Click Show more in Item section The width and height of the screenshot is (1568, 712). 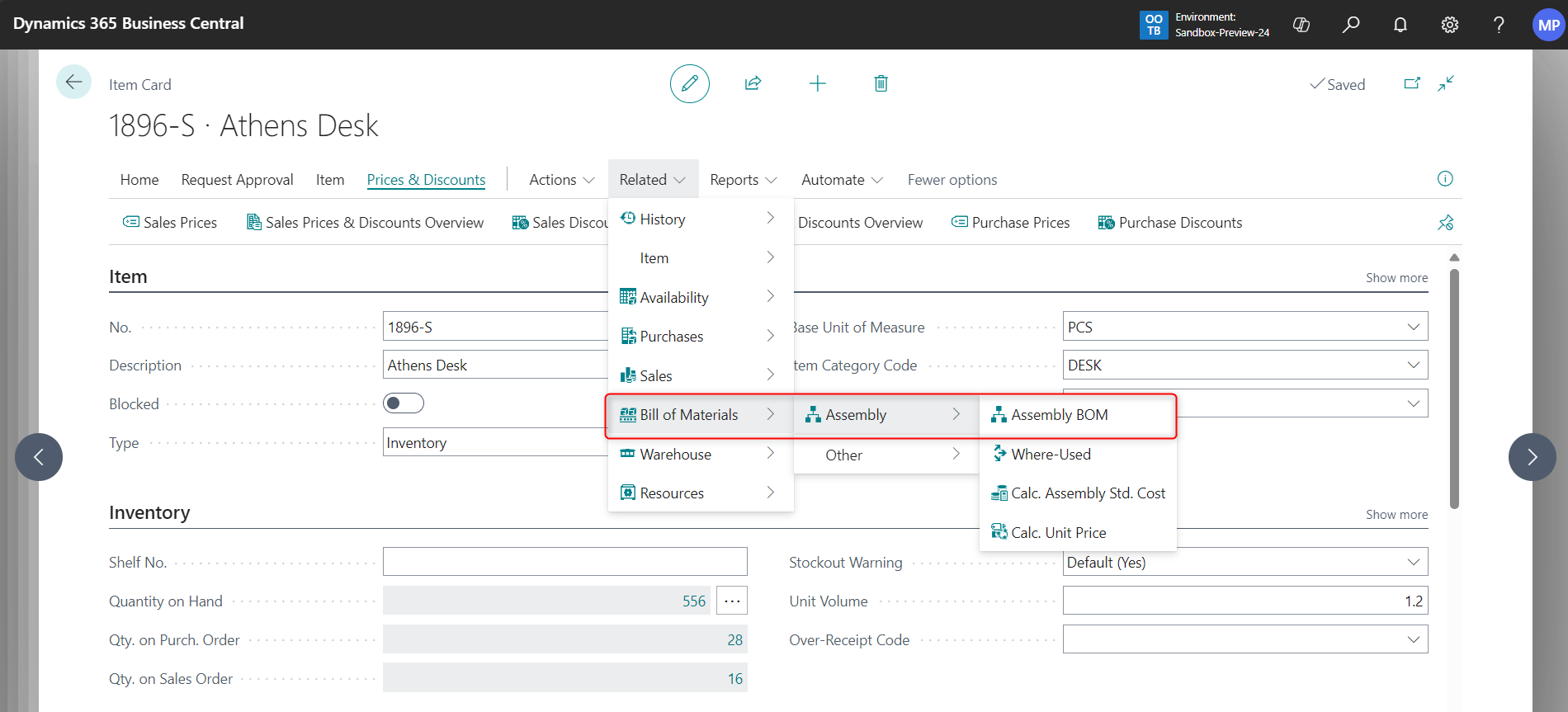point(1396,278)
